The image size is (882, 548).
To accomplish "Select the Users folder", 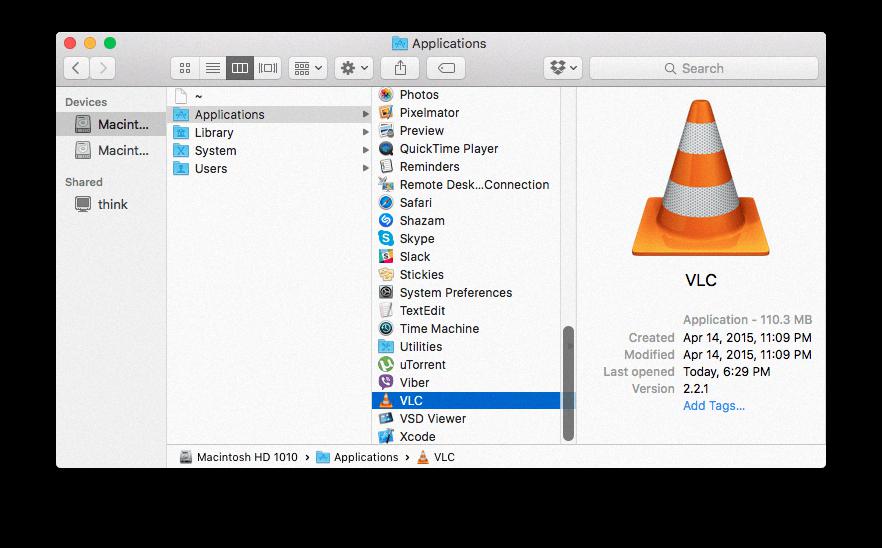I will (269, 168).
